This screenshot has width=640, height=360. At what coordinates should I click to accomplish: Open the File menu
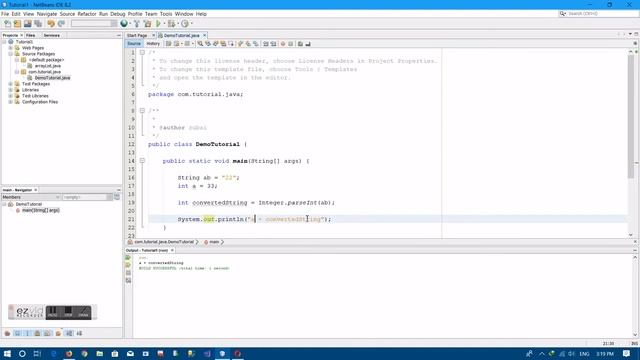(5, 14)
